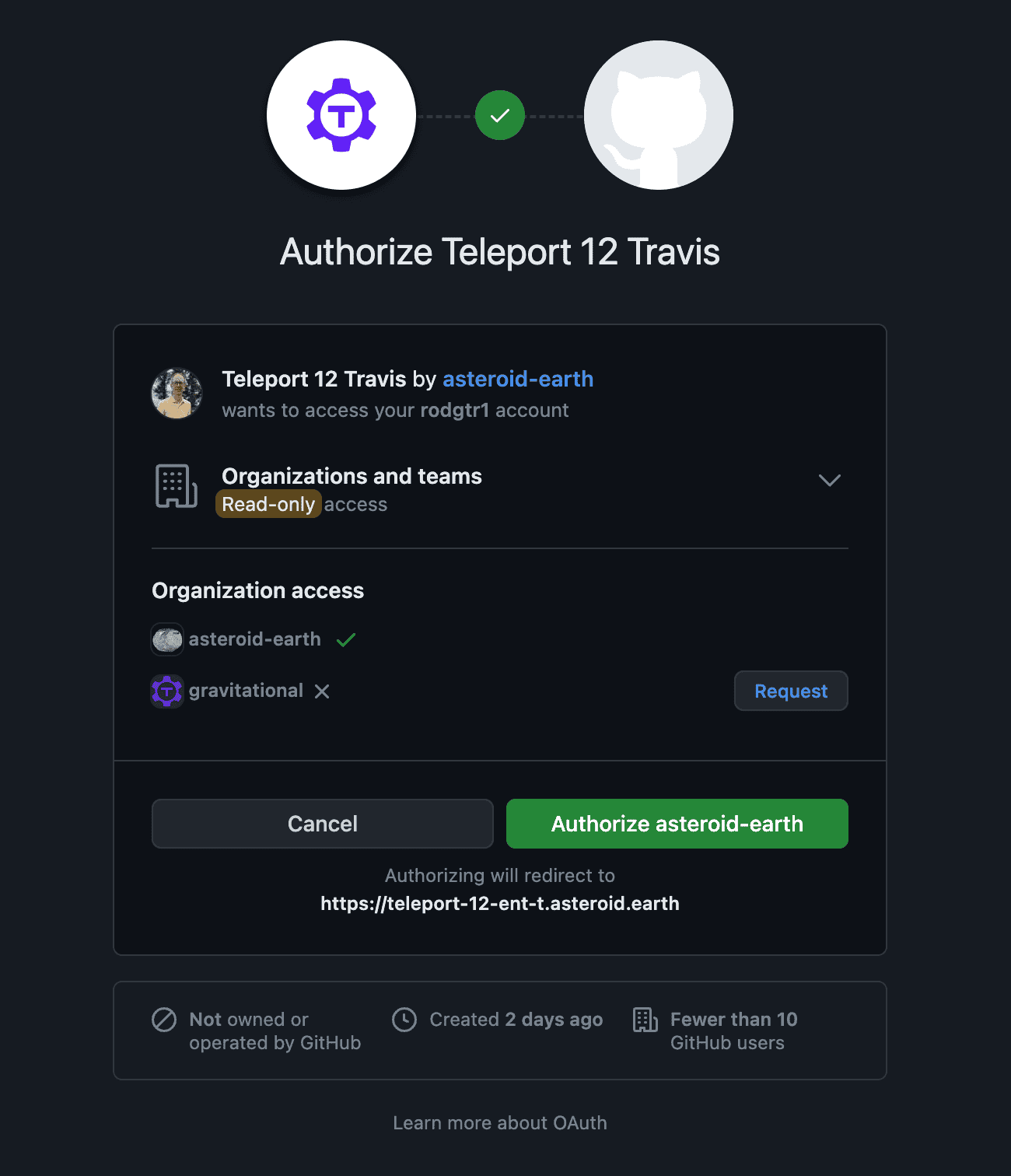This screenshot has height=1176, width=1011.
Task: Click the green check next to asteroid-earth
Action: coord(346,639)
